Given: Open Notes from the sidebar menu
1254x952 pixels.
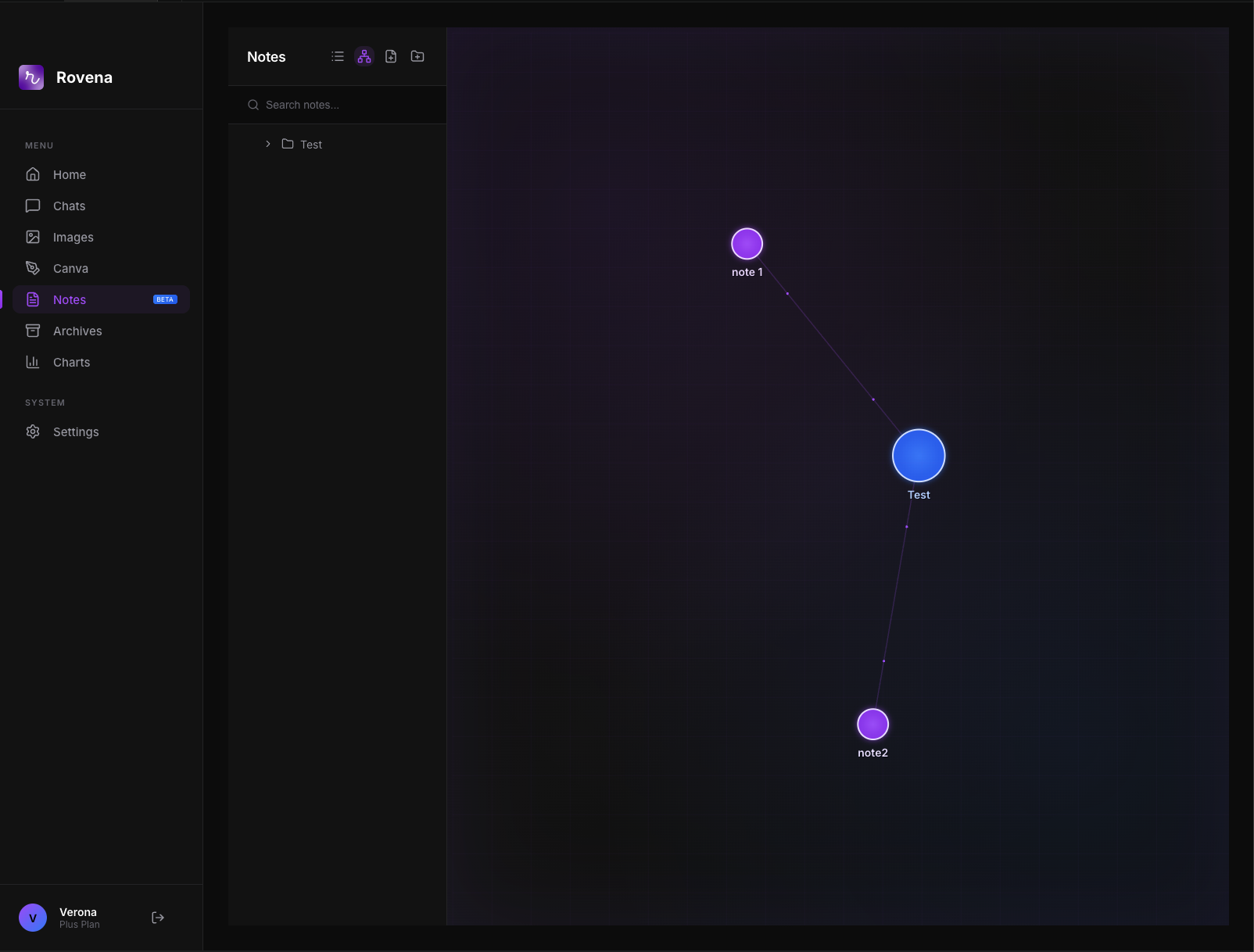Looking at the screenshot, I should click(101, 299).
